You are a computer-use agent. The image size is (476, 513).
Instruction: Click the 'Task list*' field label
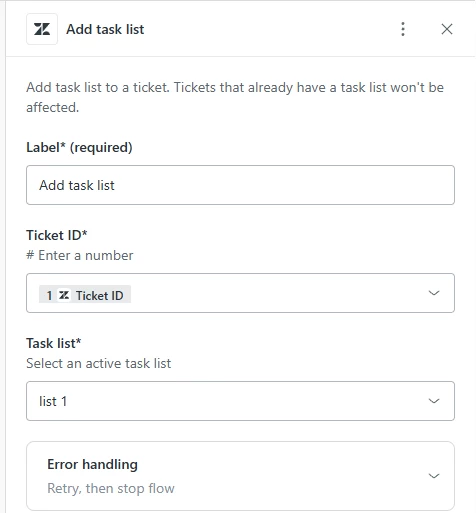(54, 343)
